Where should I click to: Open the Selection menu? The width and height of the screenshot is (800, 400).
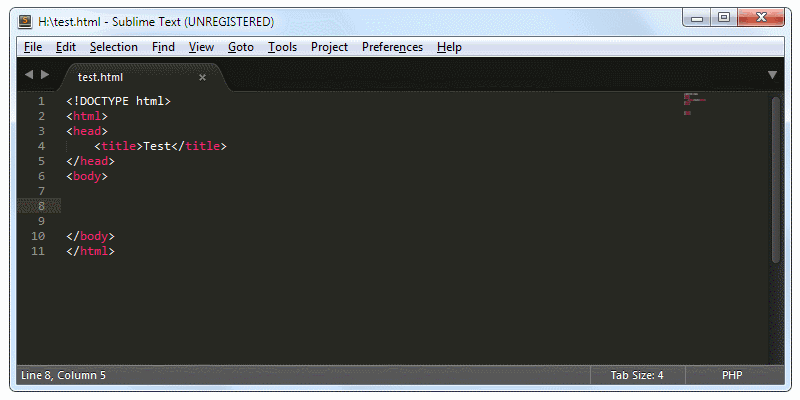[x=114, y=47]
